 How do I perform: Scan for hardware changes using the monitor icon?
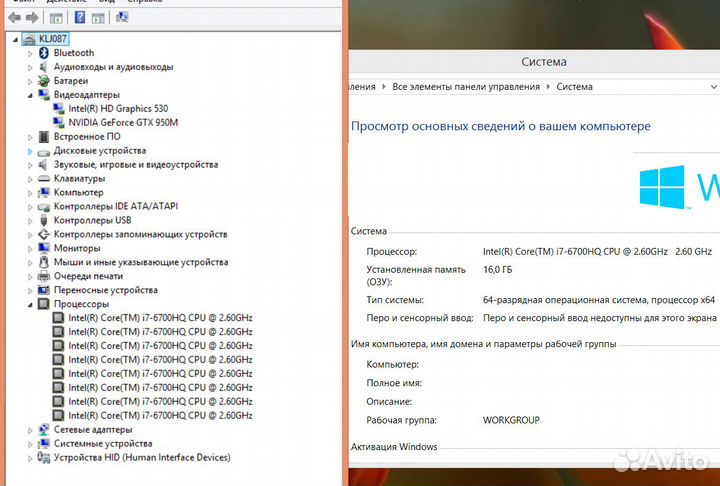[122, 17]
